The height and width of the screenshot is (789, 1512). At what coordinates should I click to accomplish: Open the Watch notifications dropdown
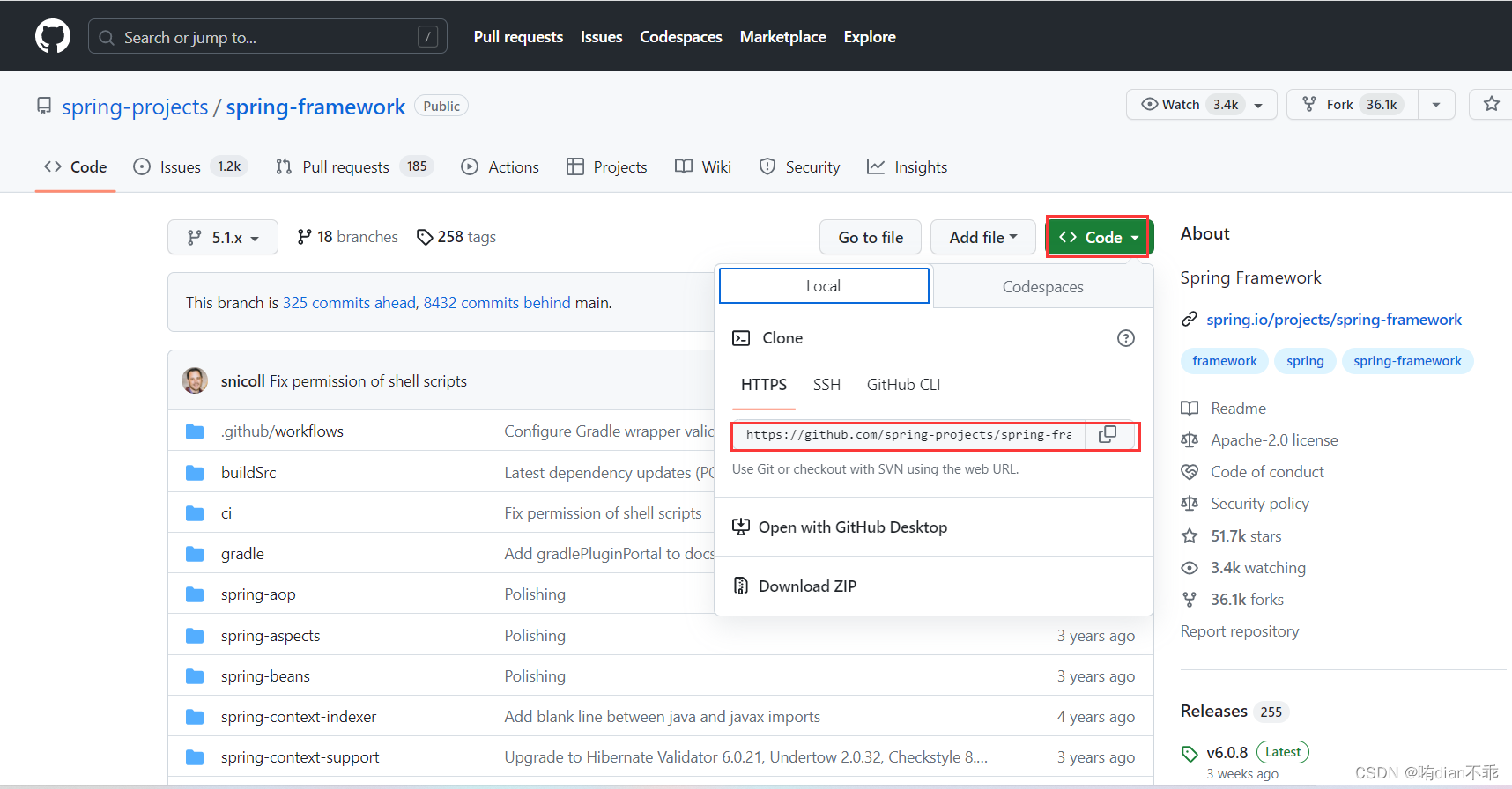click(1201, 104)
